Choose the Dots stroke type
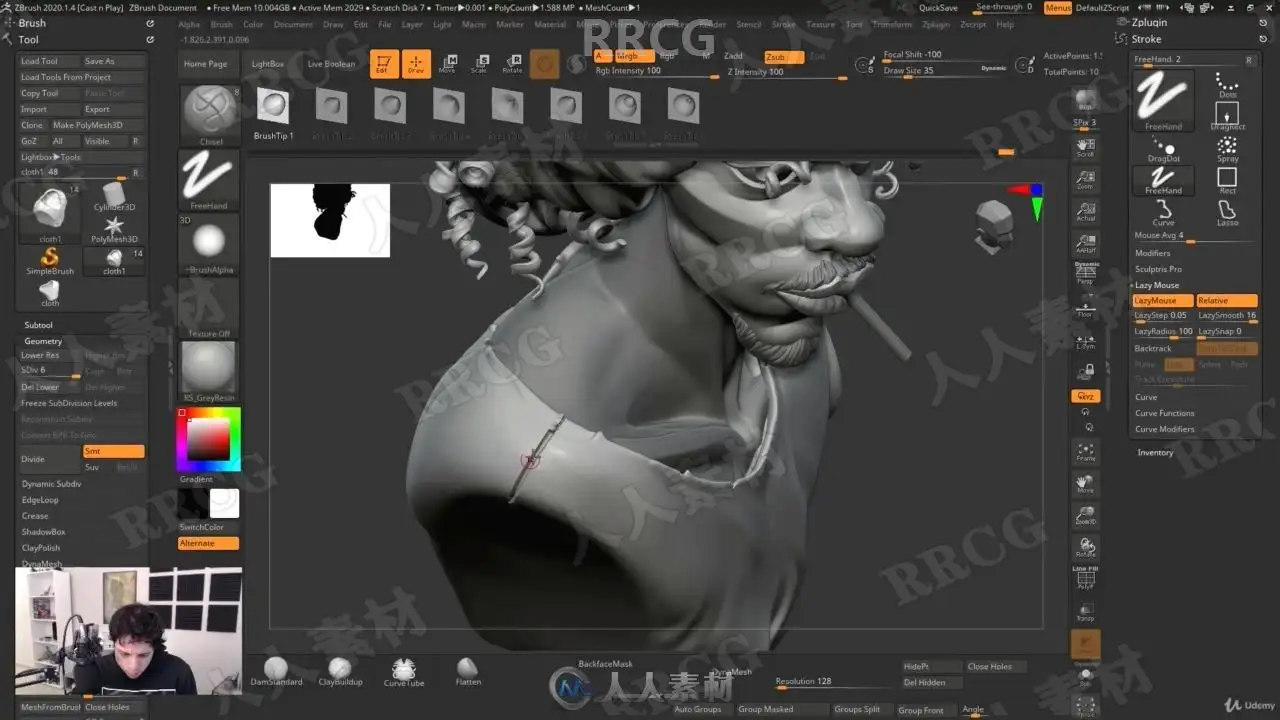Image resolution: width=1280 pixels, height=720 pixels. (1227, 85)
